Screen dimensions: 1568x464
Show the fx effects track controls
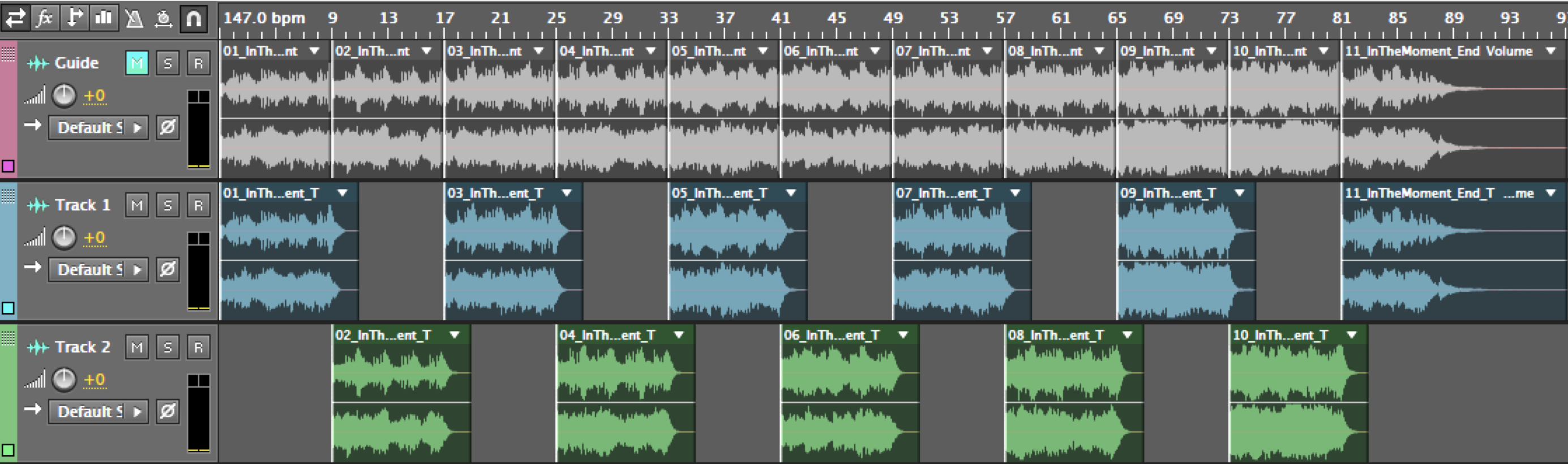coord(44,18)
